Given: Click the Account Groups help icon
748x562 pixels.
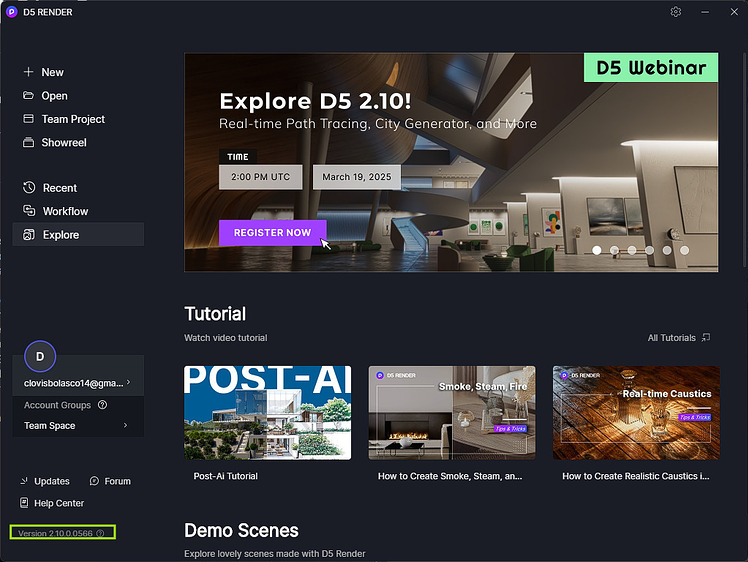Looking at the screenshot, I should tap(103, 405).
